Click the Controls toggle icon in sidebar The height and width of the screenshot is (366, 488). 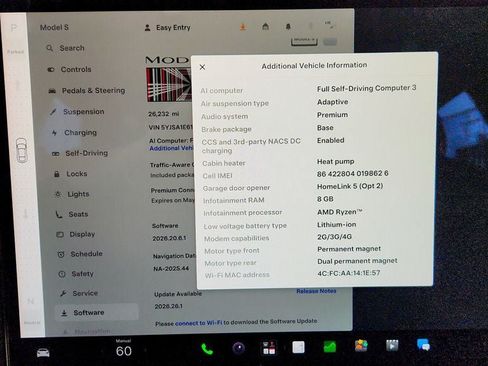(x=51, y=70)
